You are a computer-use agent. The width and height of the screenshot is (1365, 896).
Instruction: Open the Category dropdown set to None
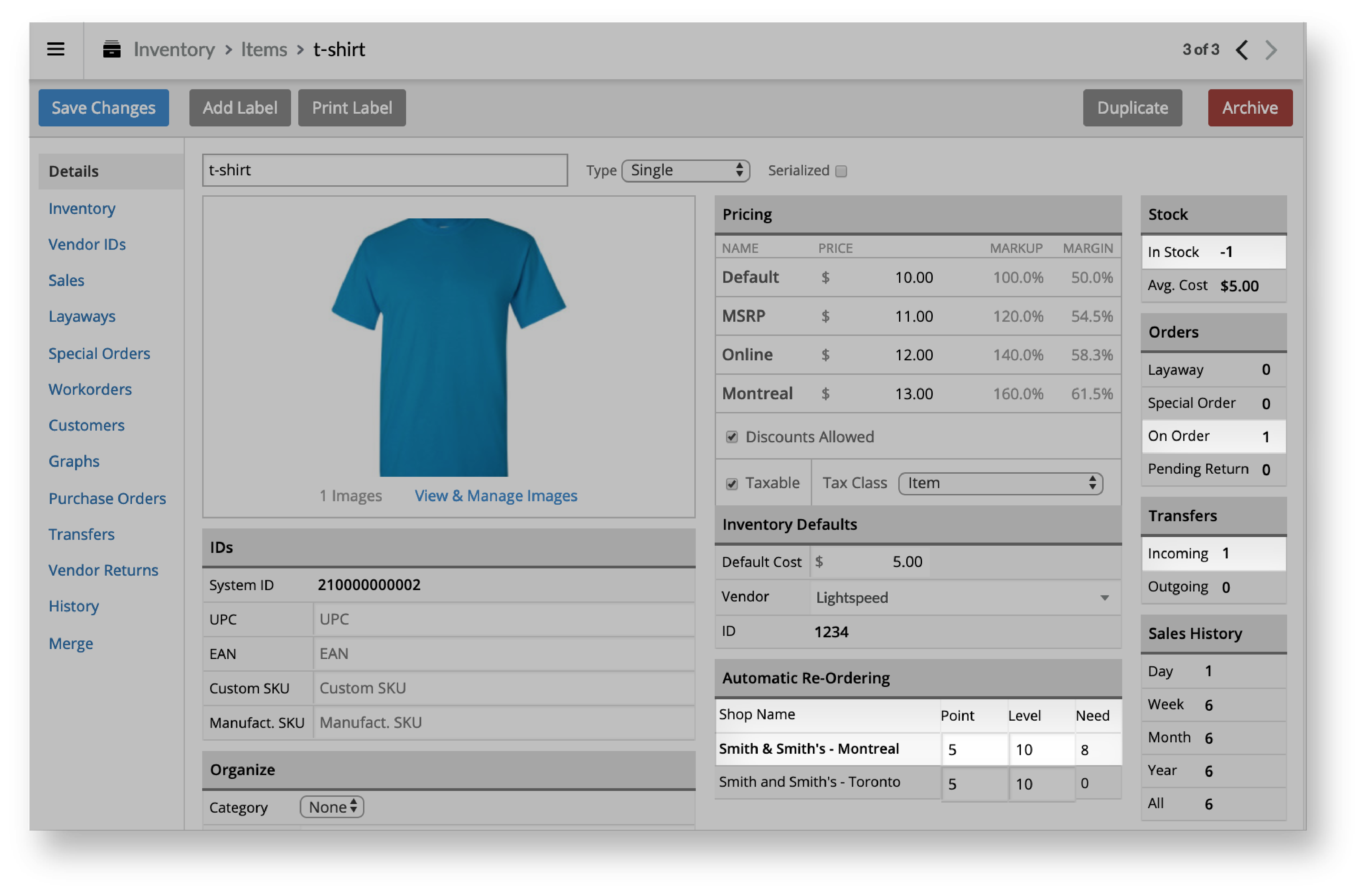332,808
